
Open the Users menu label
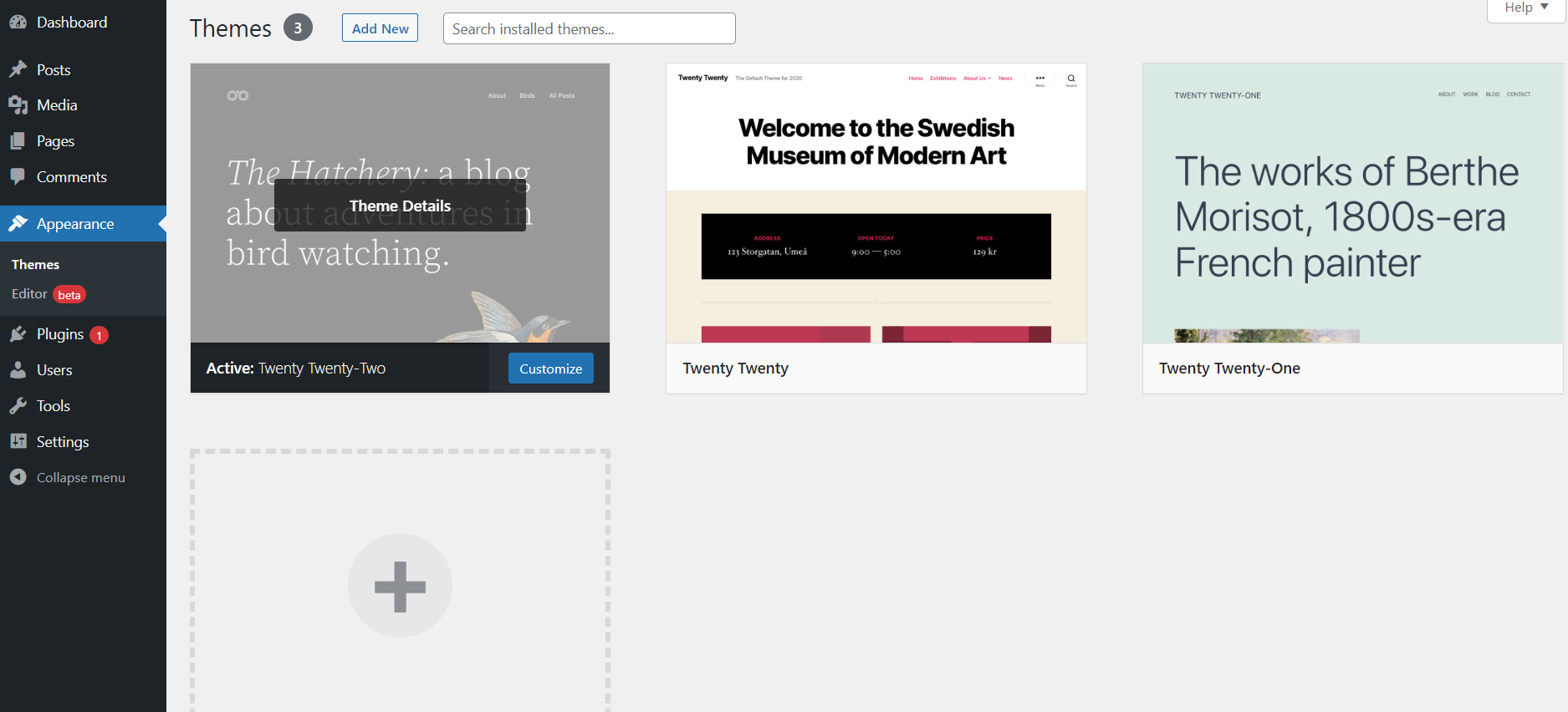click(54, 370)
